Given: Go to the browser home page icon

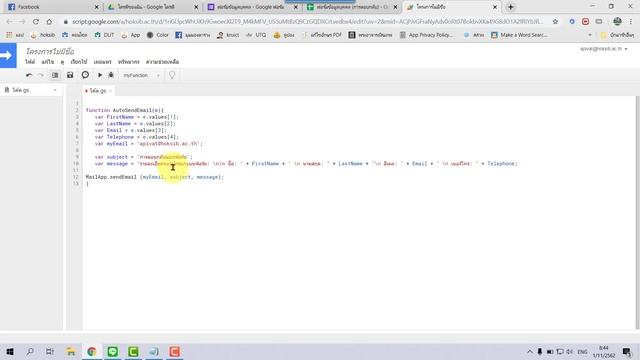Looking at the screenshot, I should [49, 22].
